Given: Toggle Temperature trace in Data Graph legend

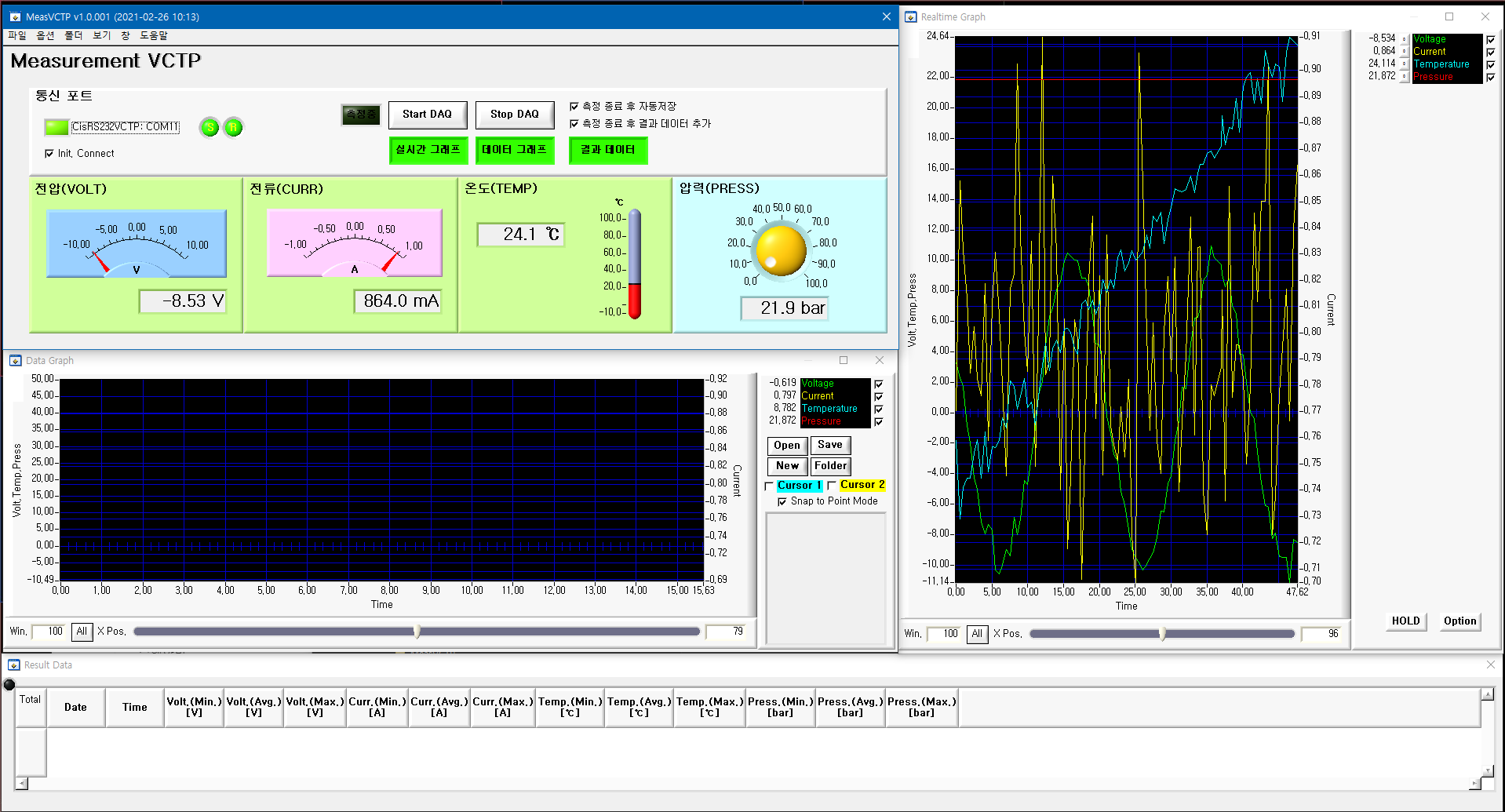Looking at the screenshot, I should (x=879, y=409).
